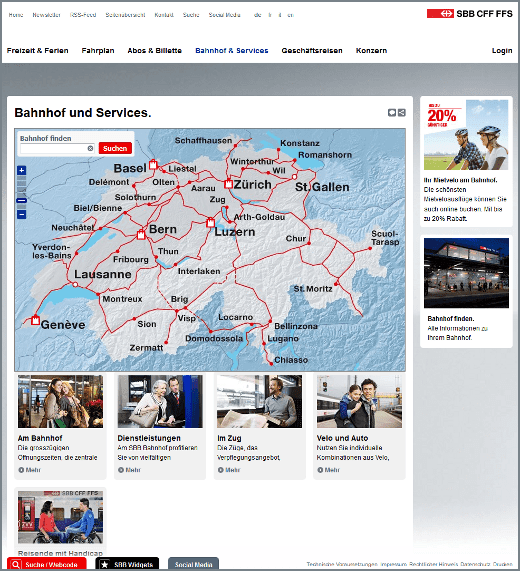Click the red Suchen button

pos(115,148)
